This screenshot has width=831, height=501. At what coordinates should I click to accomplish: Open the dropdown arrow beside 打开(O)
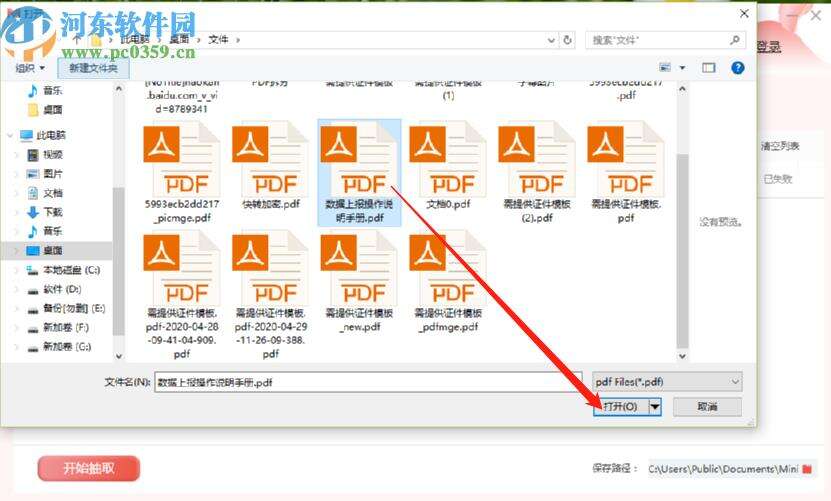(x=655, y=407)
